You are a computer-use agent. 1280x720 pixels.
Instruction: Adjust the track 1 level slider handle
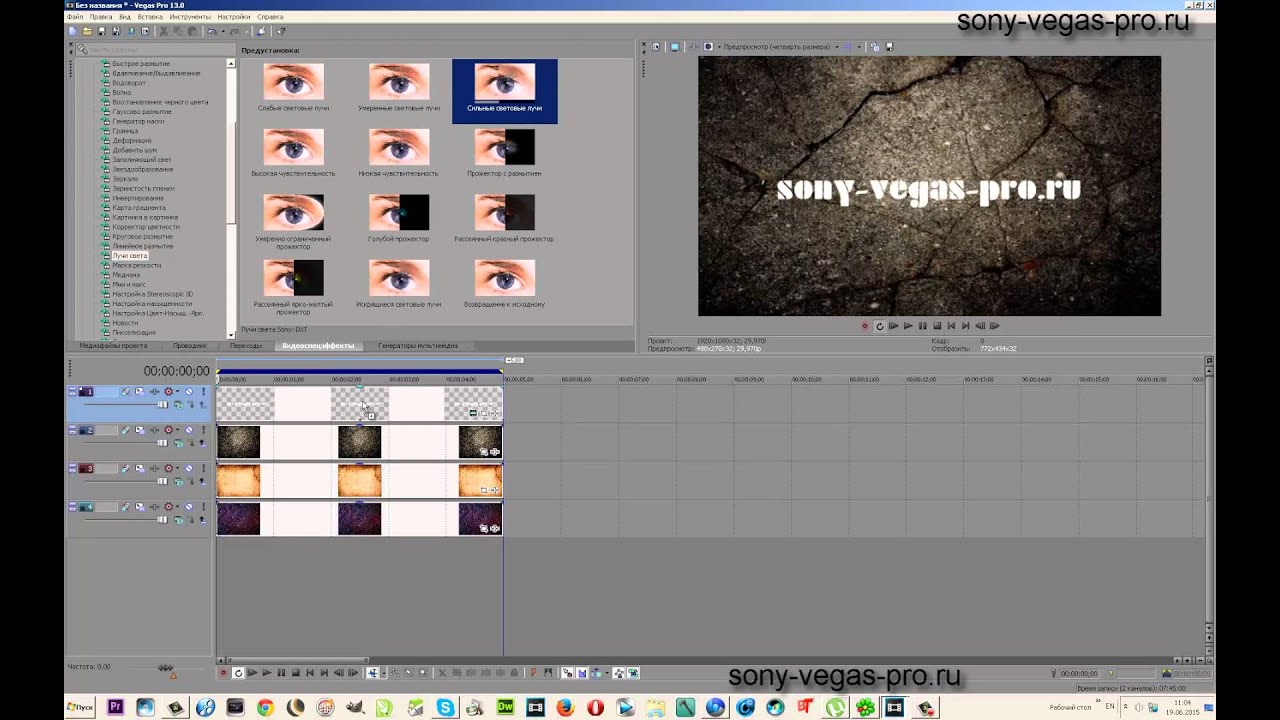click(162, 405)
